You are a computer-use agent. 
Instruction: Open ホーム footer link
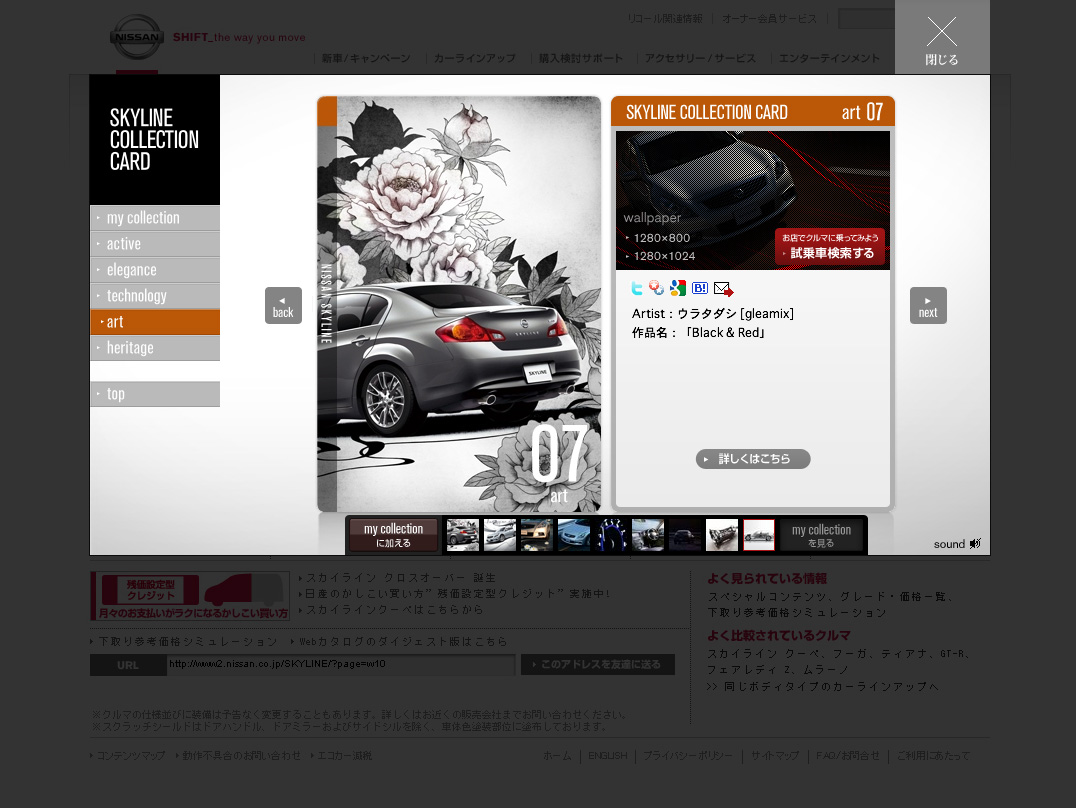557,755
